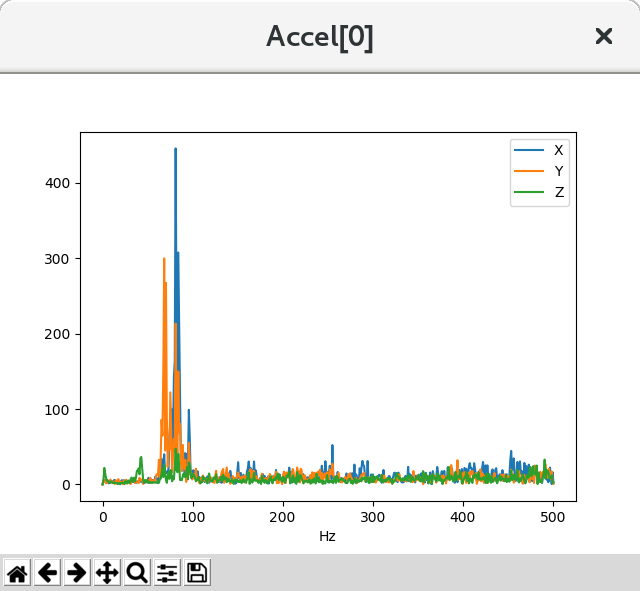Viewport: 640px width, 591px height.
Task: Click the X label in the legend
Action: 558,150
